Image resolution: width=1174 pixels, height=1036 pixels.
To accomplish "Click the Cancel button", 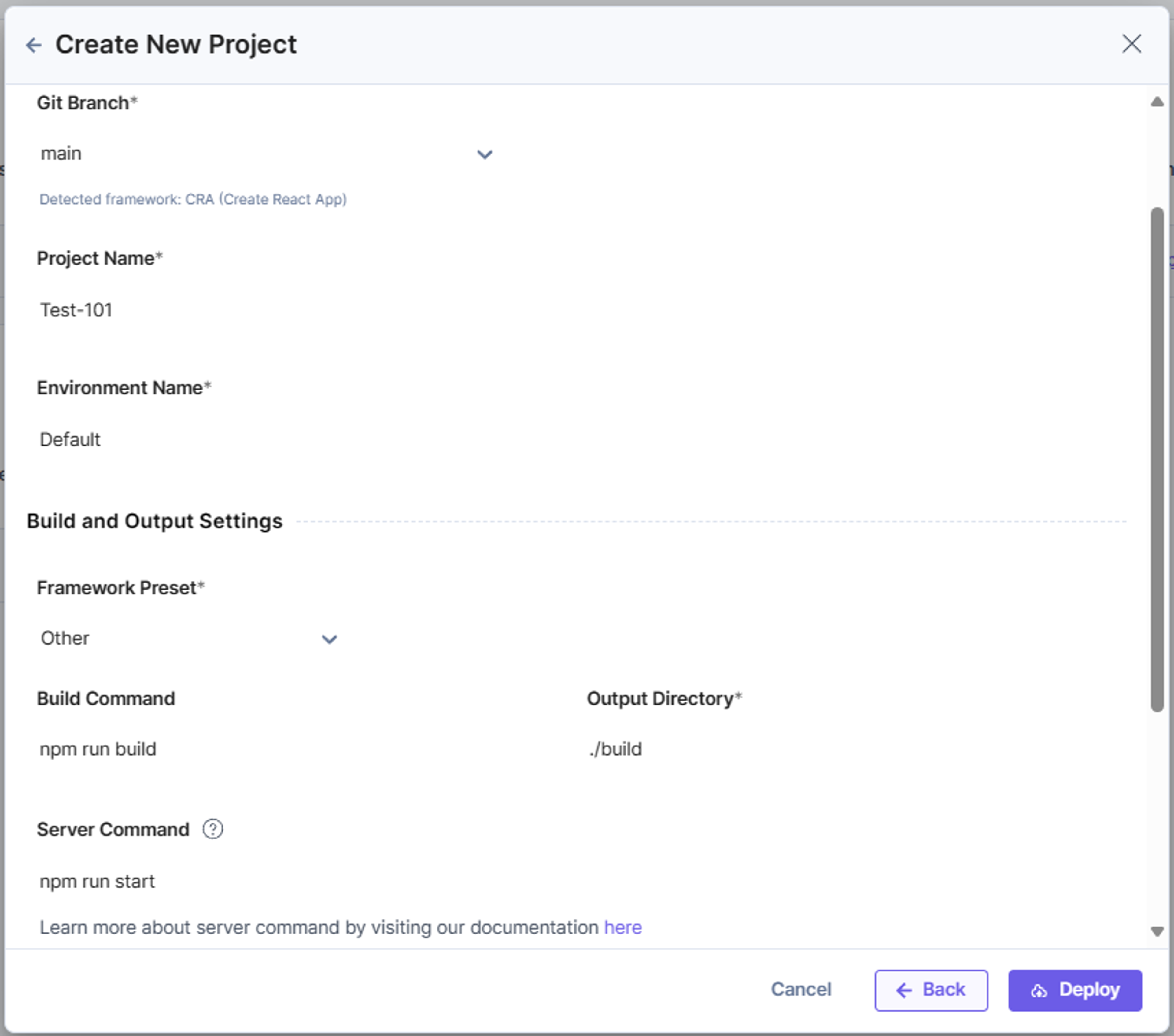I will (x=801, y=990).
